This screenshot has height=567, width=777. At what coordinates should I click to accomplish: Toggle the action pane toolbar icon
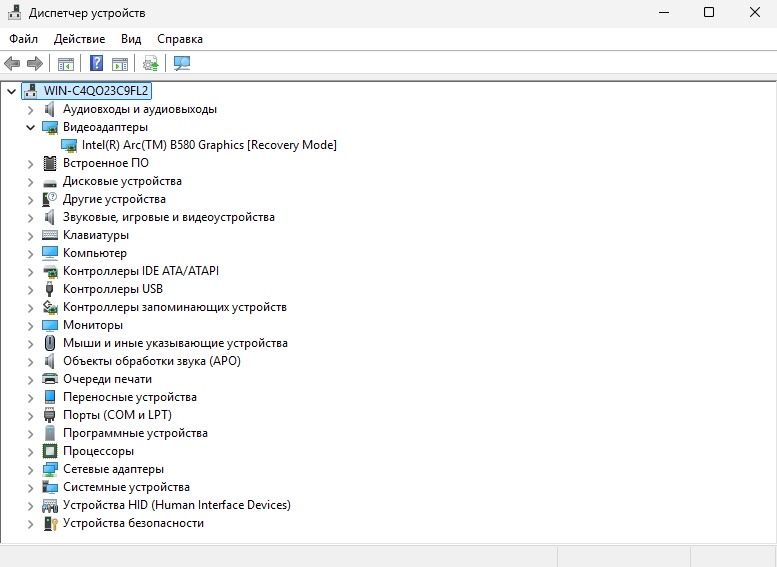pyautogui.click(x=120, y=63)
